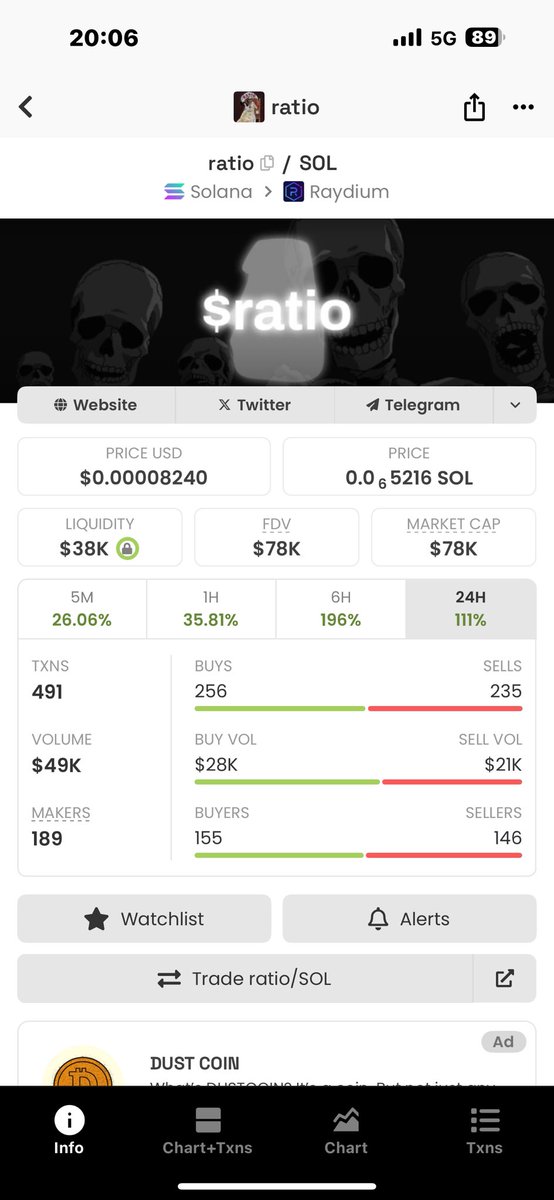Open the Telegram link button
Image resolution: width=554 pixels, height=1200 pixels.
[x=414, y=405]
